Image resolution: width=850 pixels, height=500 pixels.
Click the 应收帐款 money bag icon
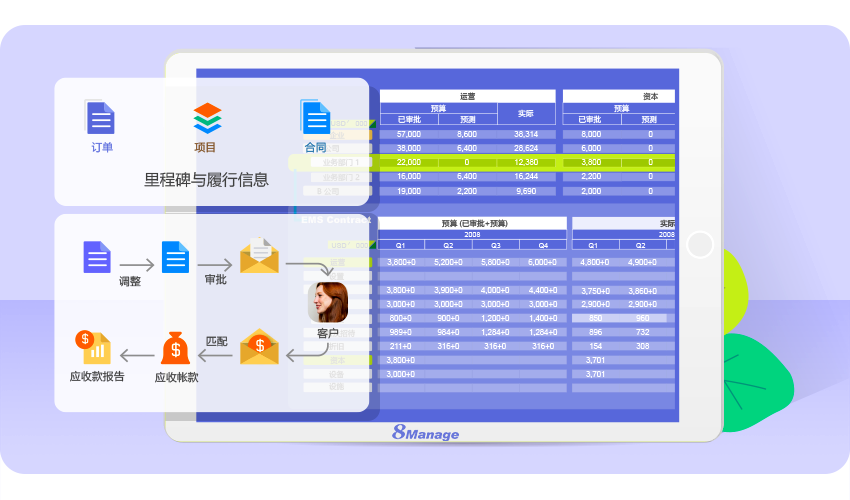176,348
